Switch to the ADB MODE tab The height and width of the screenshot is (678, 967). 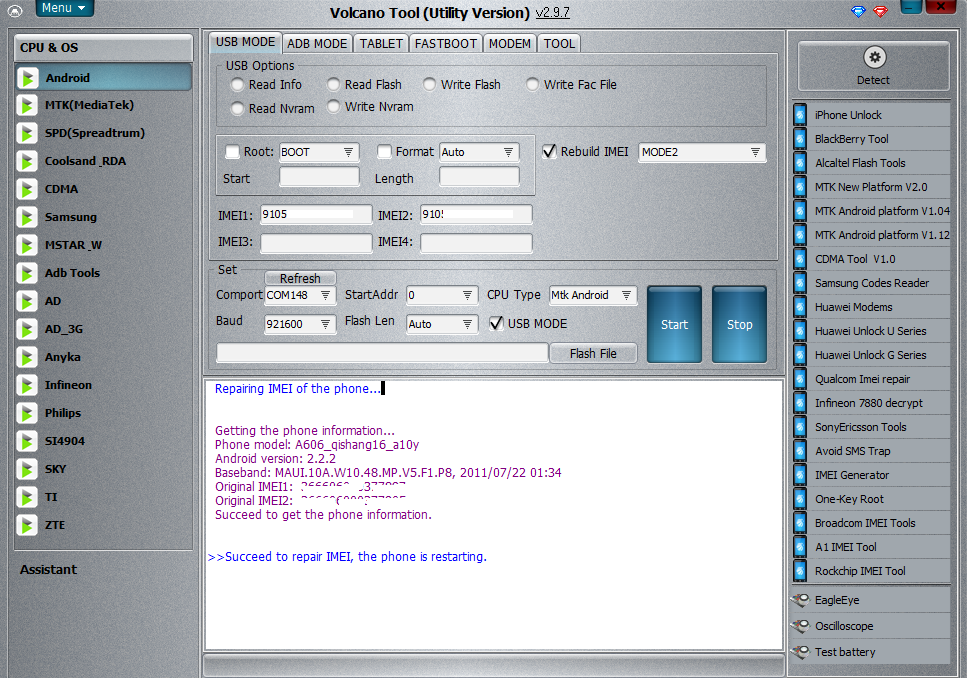[x=317, y=44]
